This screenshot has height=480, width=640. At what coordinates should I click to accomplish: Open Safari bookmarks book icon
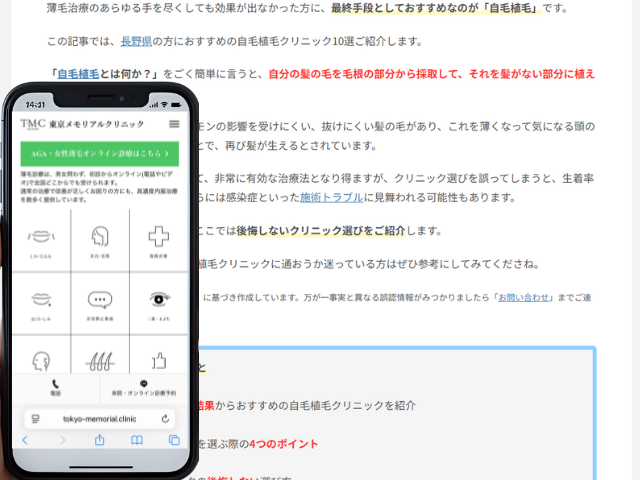137,440
